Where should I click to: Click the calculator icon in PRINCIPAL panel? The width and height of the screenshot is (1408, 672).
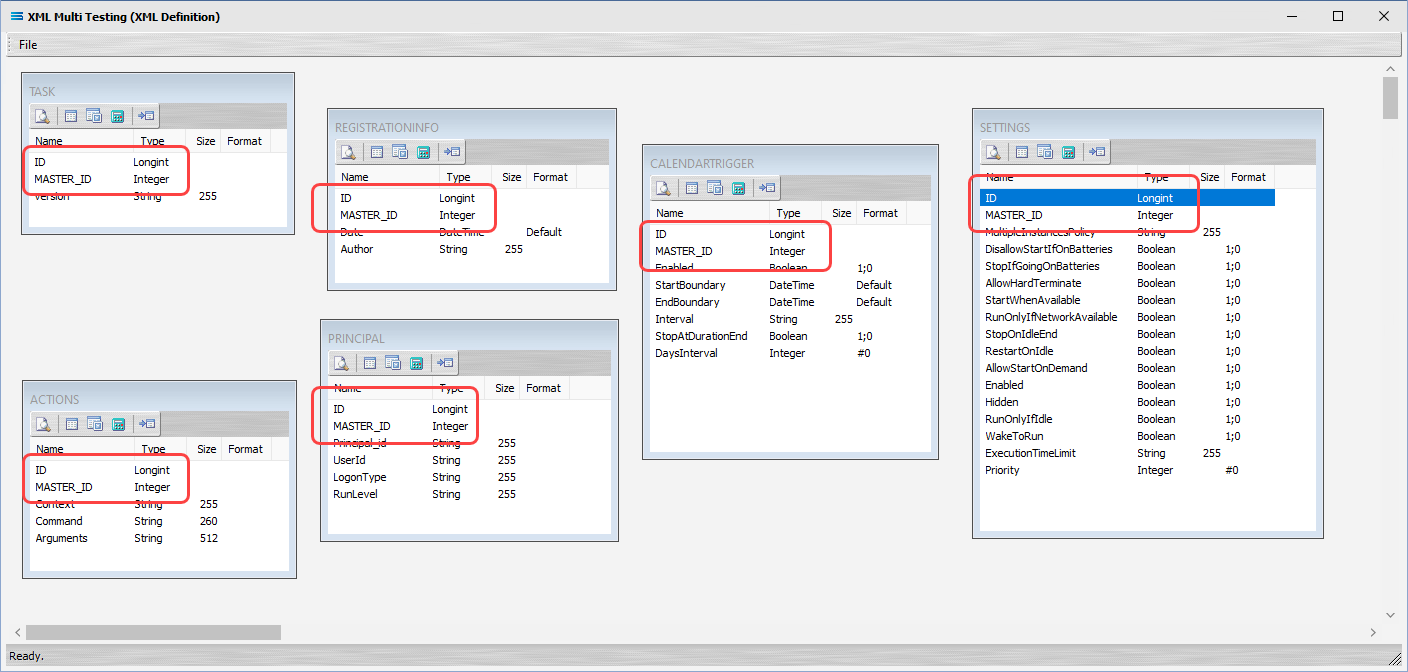417,363
